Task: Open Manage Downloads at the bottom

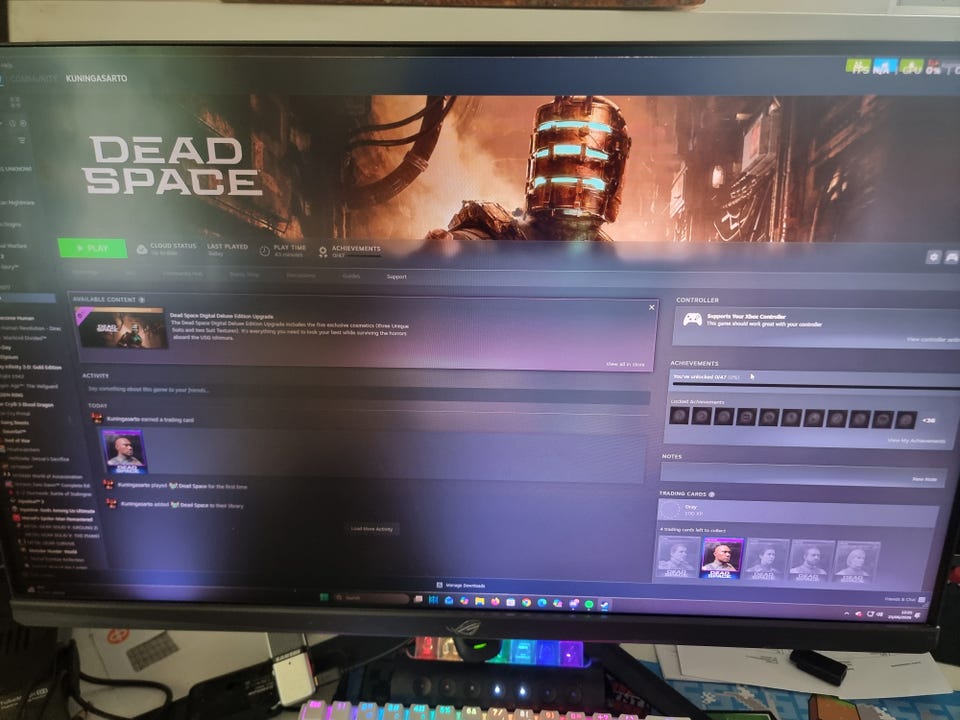Action: tap(461, 585)
